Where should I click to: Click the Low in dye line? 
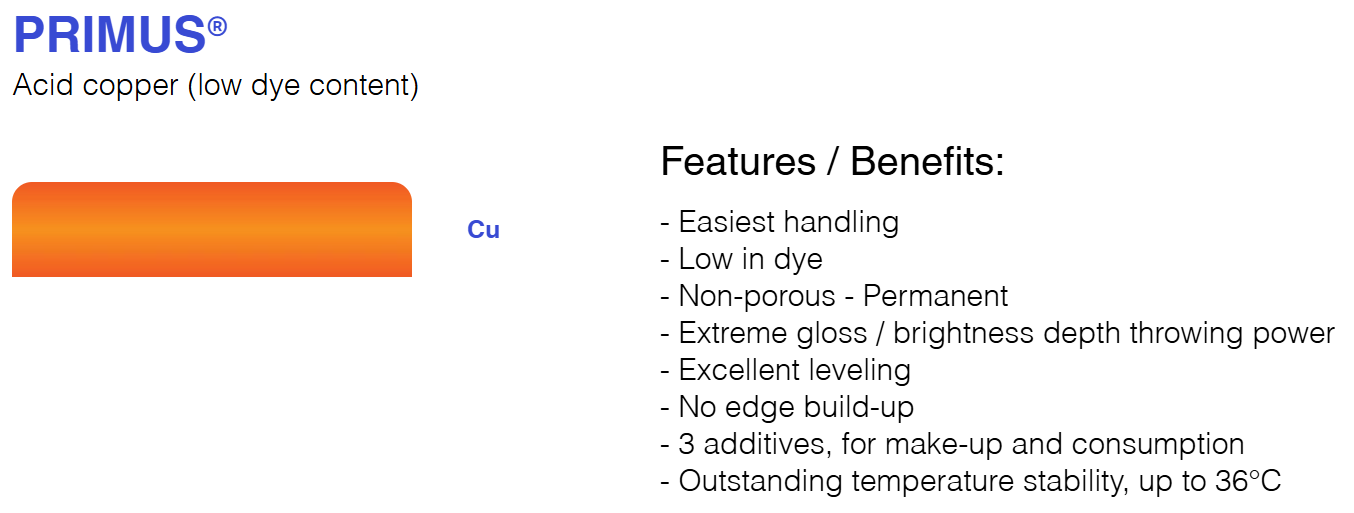[742, 259]
